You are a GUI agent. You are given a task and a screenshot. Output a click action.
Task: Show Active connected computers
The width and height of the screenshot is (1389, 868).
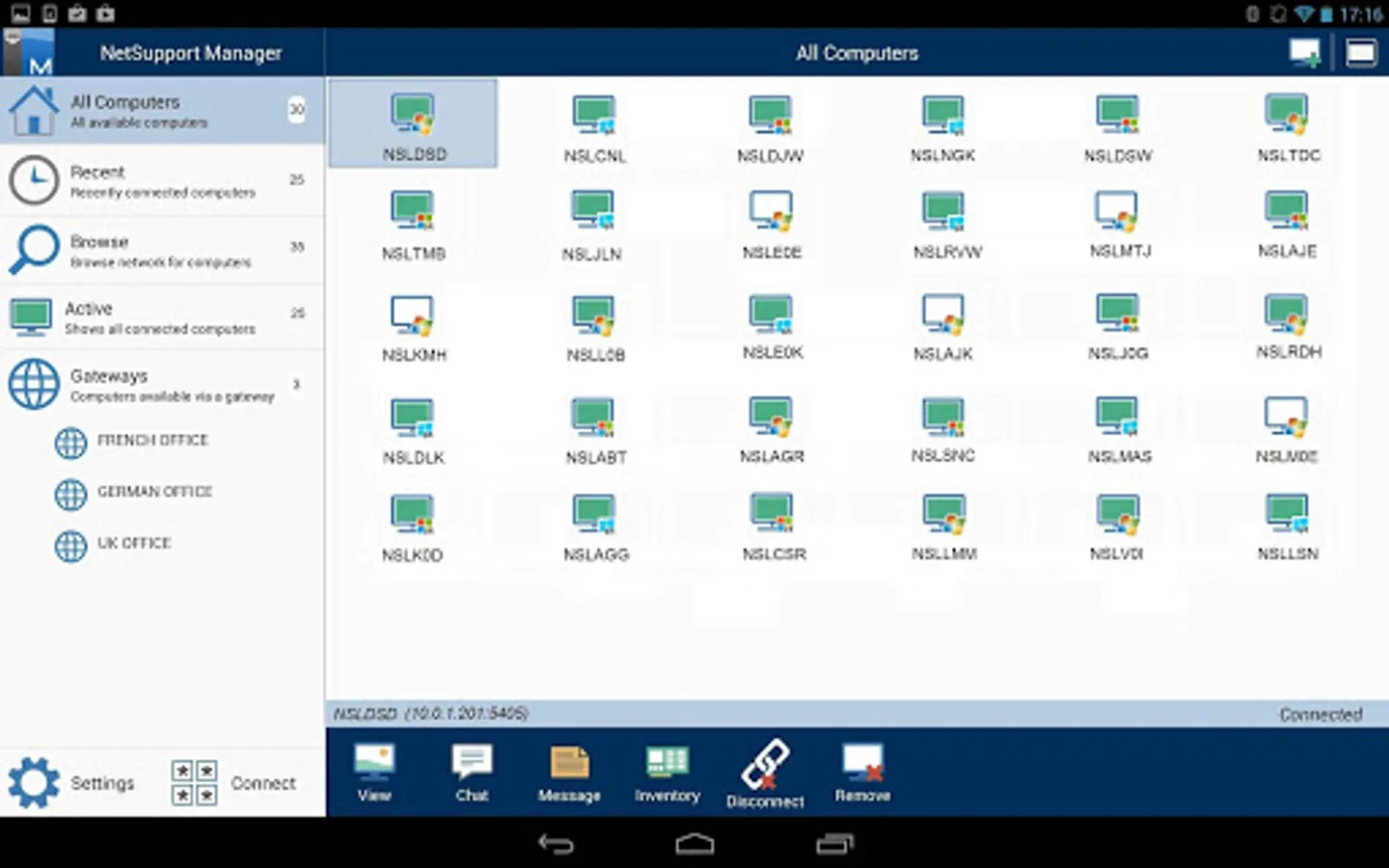pos(162,317)
